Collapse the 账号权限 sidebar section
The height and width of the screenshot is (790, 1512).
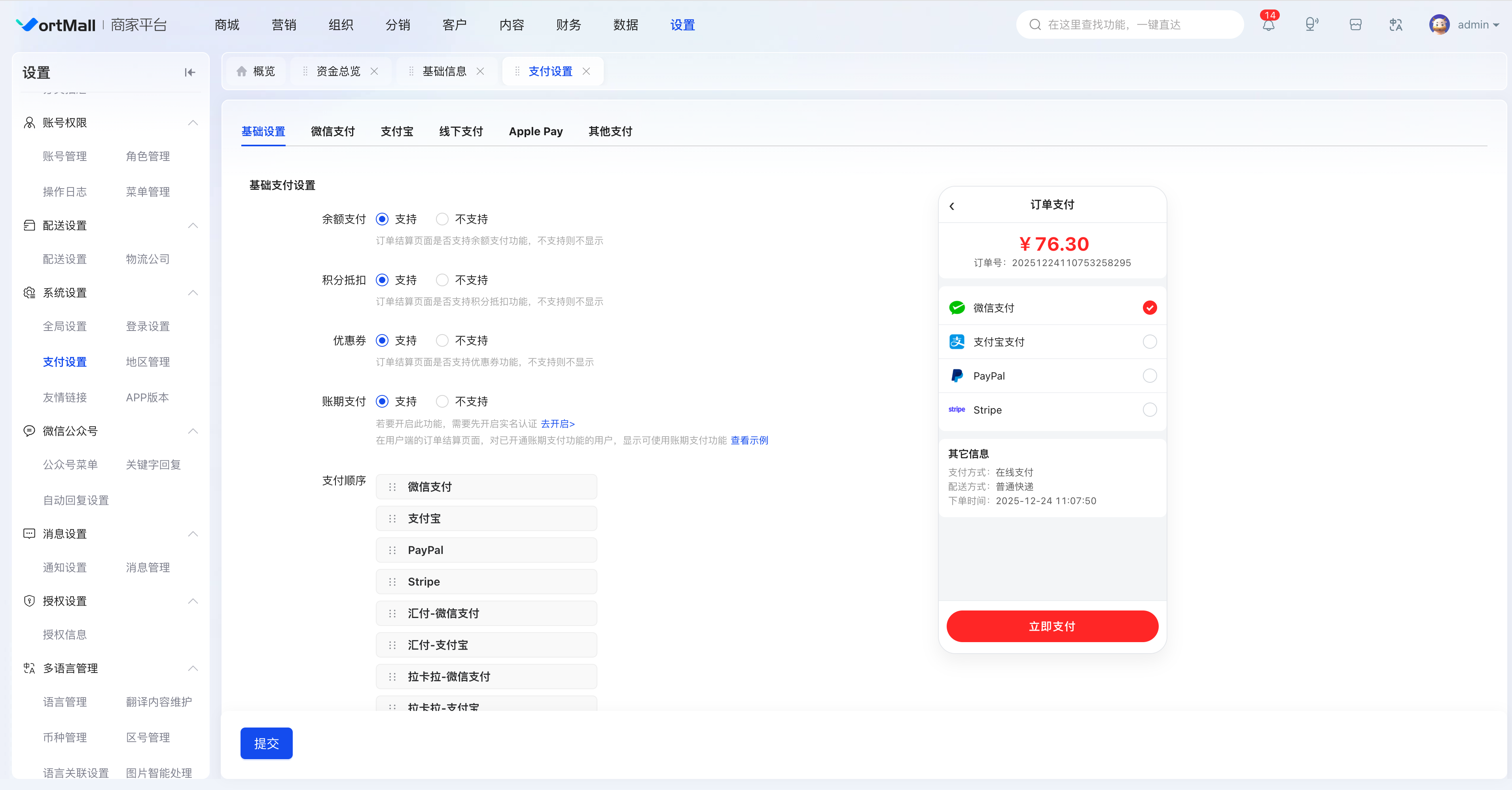(193, 123)
